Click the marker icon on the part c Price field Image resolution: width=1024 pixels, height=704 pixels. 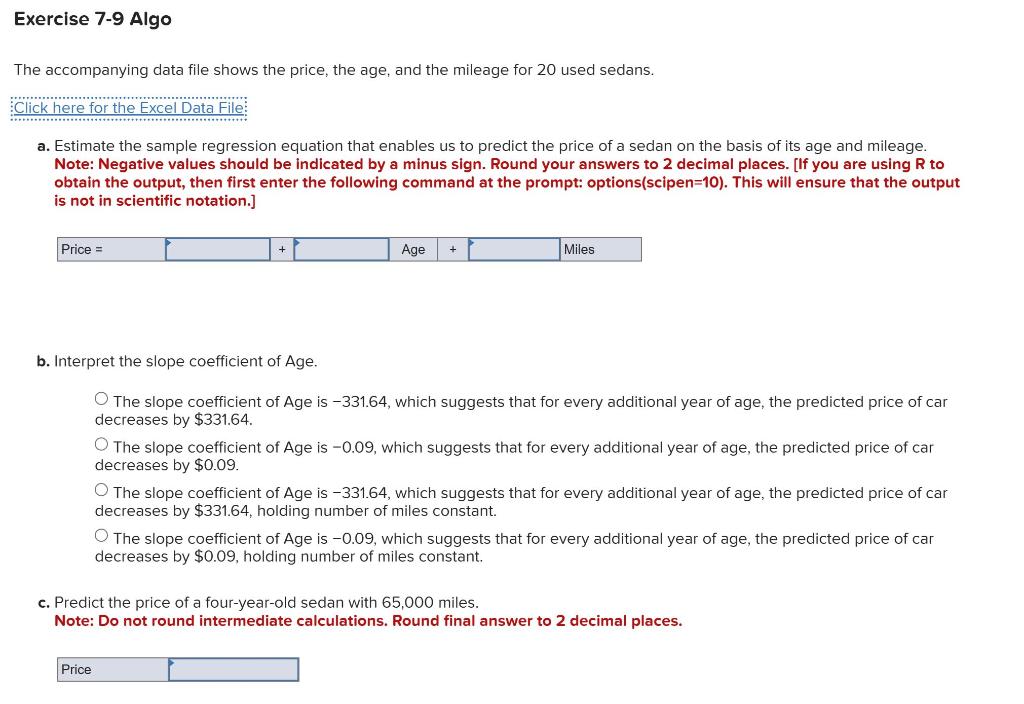pyautogui.click(x=172, y=663)
